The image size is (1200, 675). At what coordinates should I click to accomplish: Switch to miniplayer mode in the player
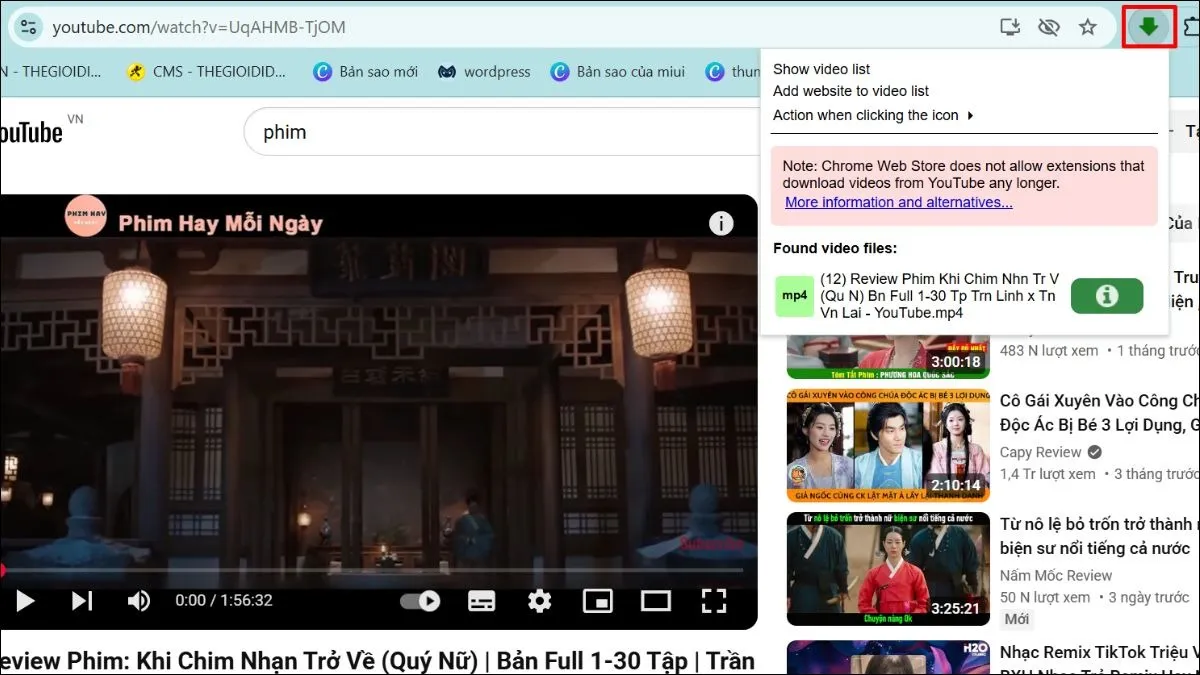coord(597,600)
